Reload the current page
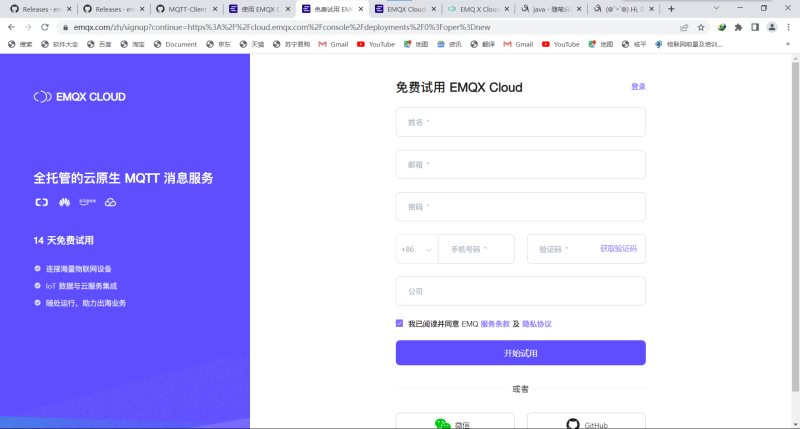Image resolution: width=800 pixels, height=429 pixels. (45, 27)
